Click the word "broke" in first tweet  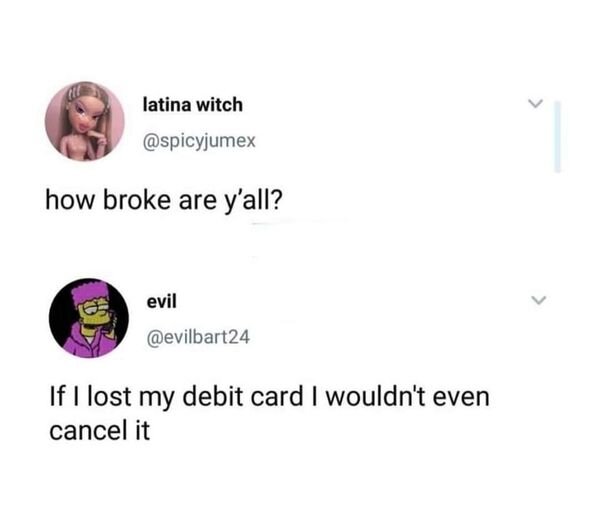click(x=137, y=199)
